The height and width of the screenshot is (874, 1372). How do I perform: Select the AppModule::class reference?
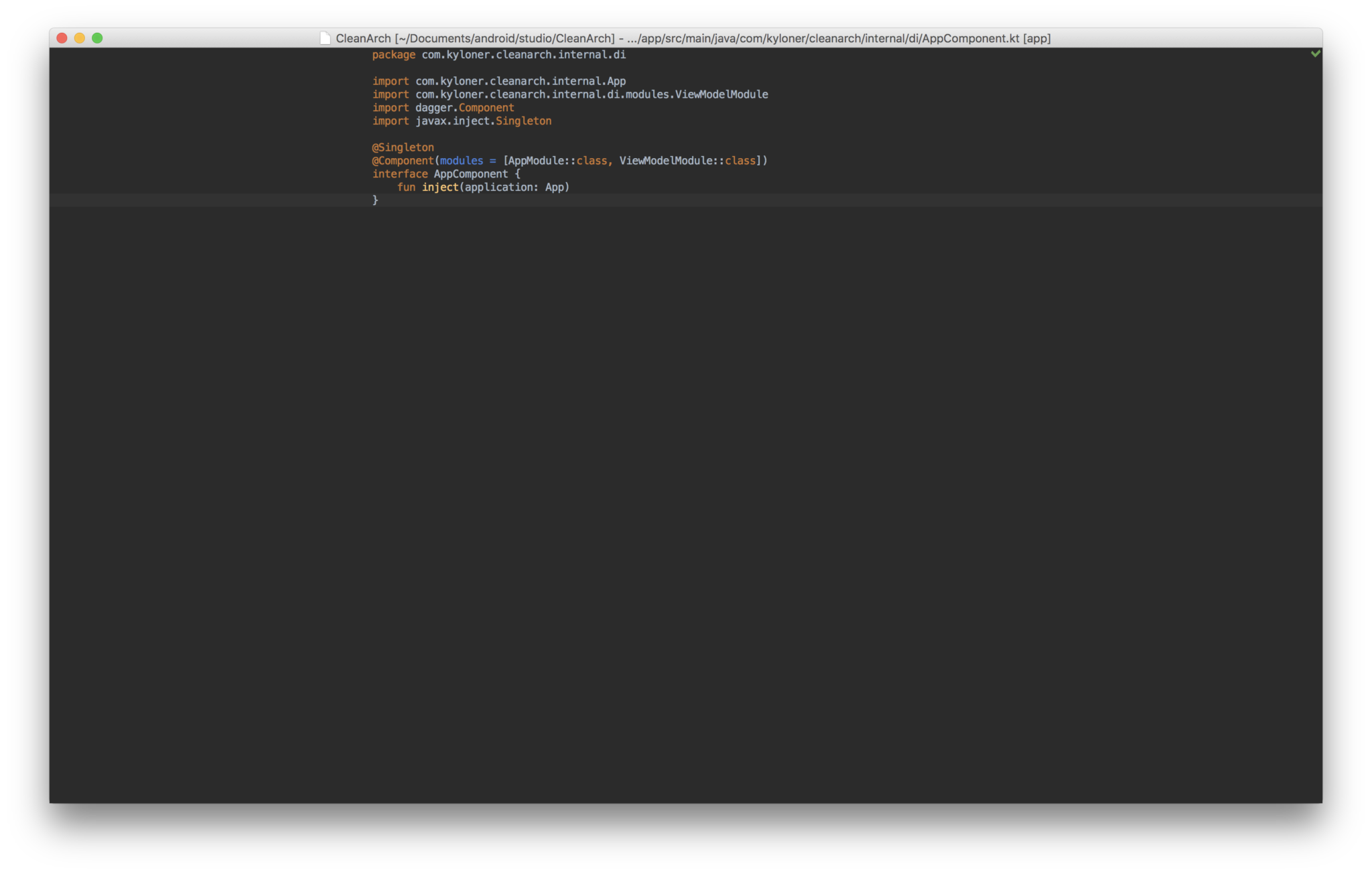click(x=557, y=161)
